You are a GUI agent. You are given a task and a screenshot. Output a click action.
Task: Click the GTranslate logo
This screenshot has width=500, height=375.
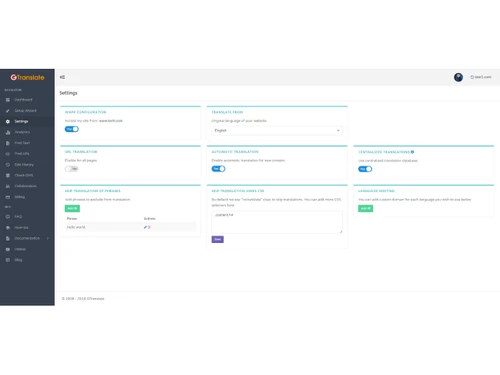click(27, 77)
